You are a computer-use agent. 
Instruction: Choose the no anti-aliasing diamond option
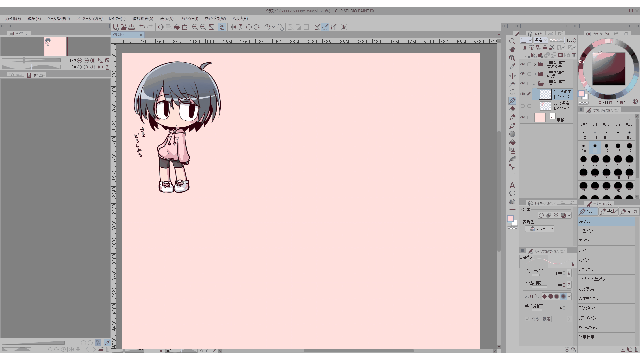[544, 296]
